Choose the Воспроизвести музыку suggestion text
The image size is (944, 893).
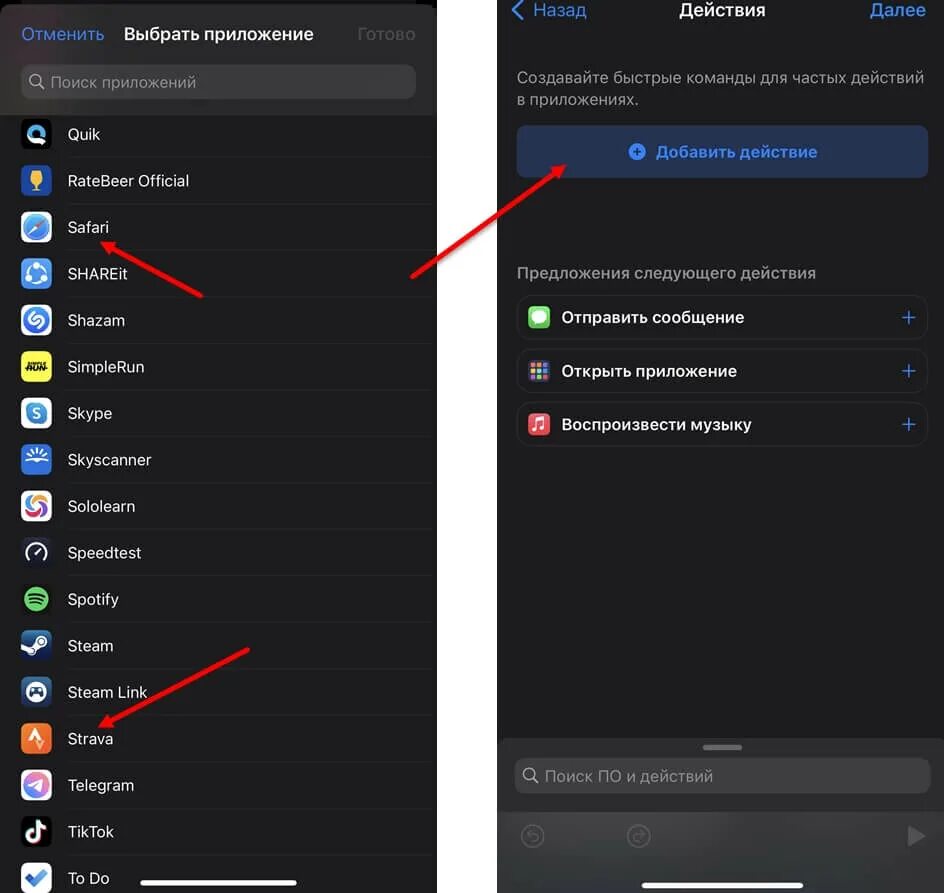pyautogui.click(x=656, y=425)
